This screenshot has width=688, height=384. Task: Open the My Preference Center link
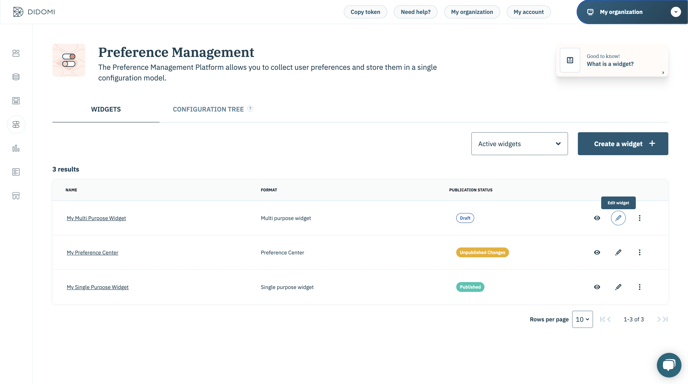(x=92, y=252)
